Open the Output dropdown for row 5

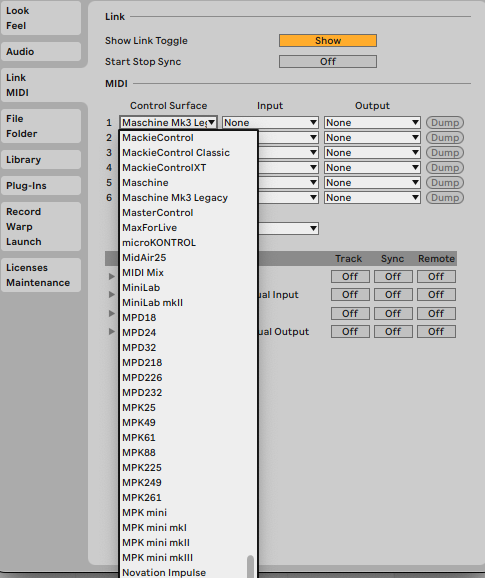point(372,182)
